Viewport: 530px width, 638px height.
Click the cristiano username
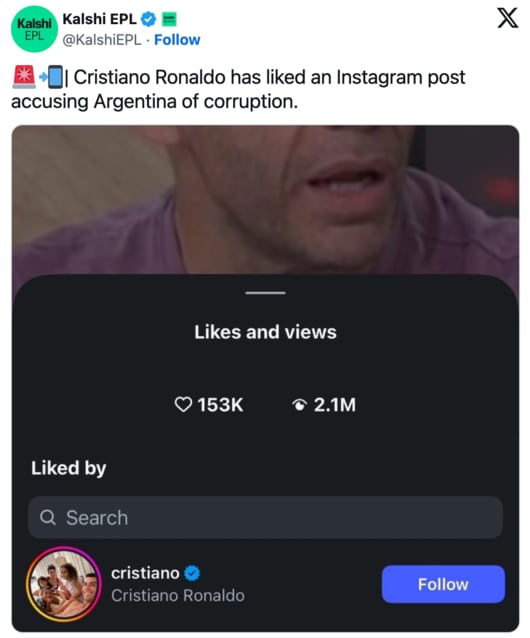click(x=145, y=573)
